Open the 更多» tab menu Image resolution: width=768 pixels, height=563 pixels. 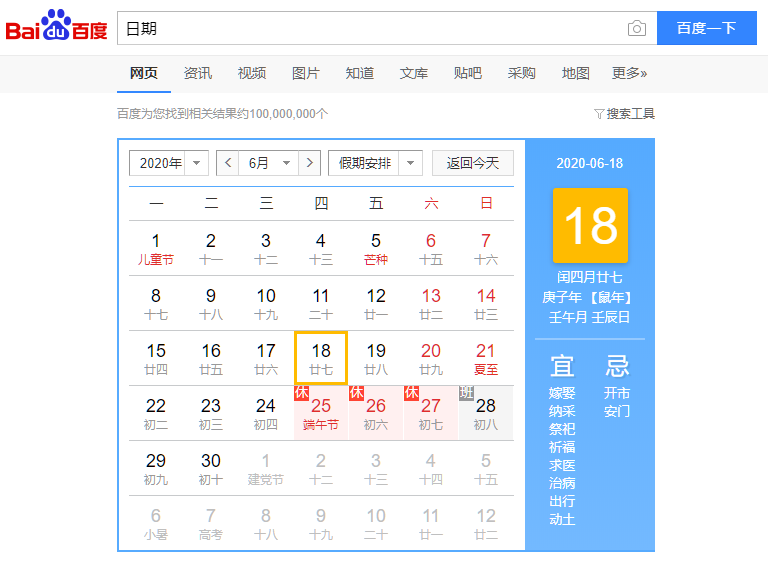tap(629, 73)
